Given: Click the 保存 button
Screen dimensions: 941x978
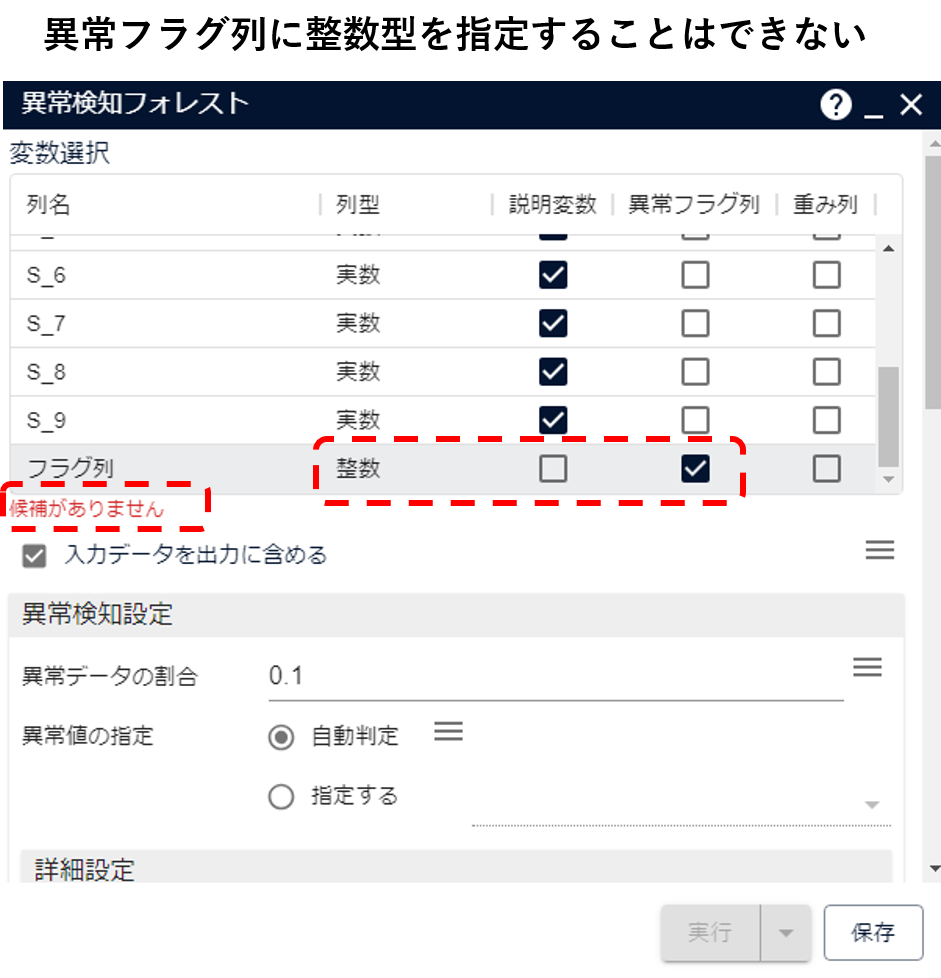Looking at the screenshot, I should [x=873, y=933].
